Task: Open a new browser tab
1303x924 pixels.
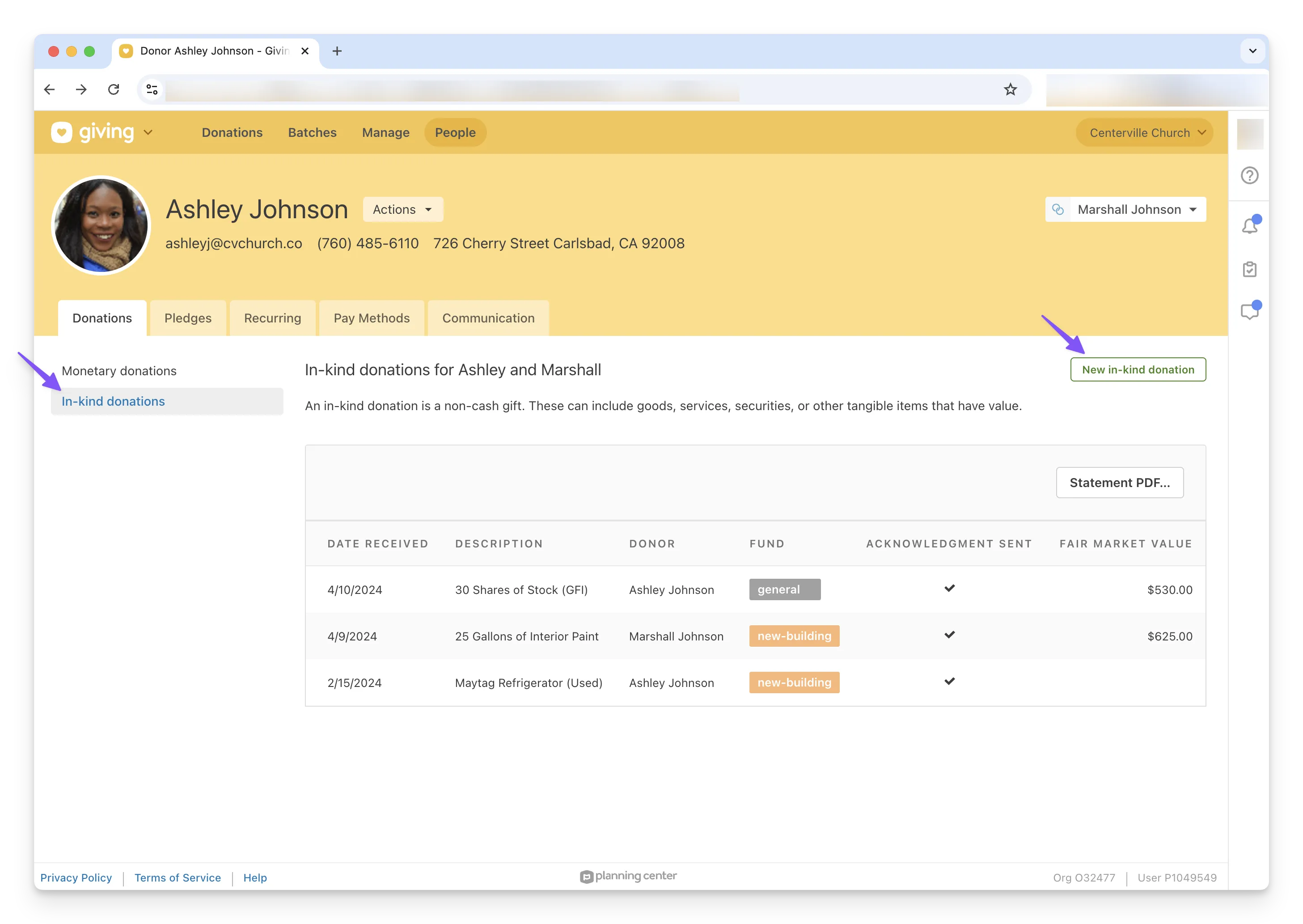Action: (x=337, y=51)
